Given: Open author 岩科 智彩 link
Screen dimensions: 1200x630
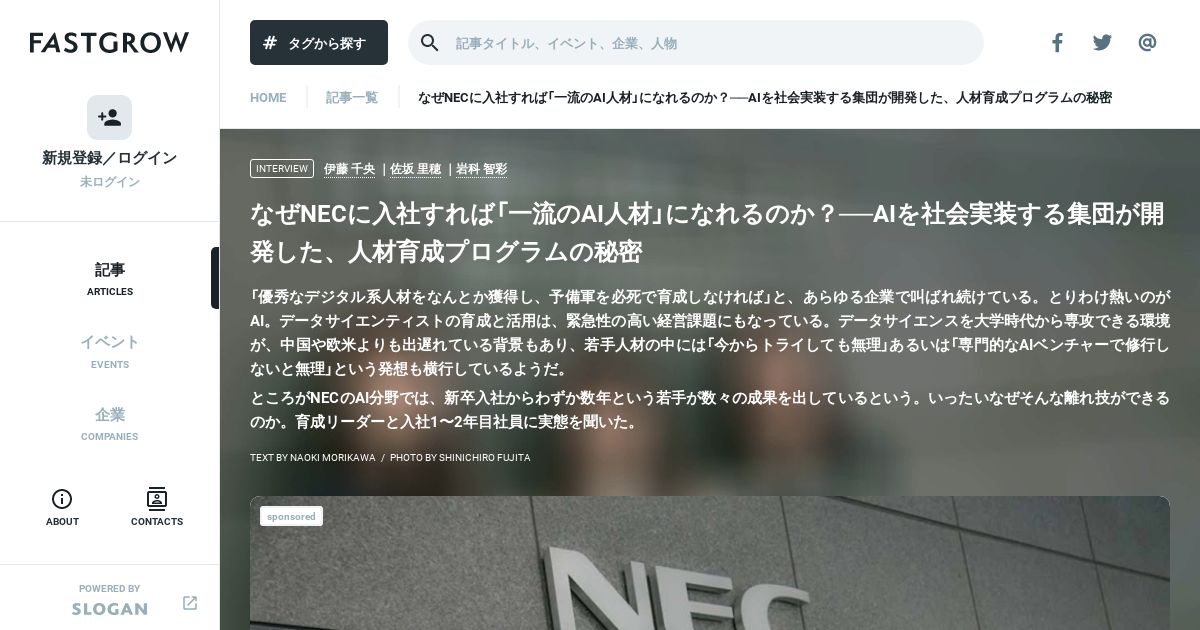Looking at the screenshot, I should [481, 169].
